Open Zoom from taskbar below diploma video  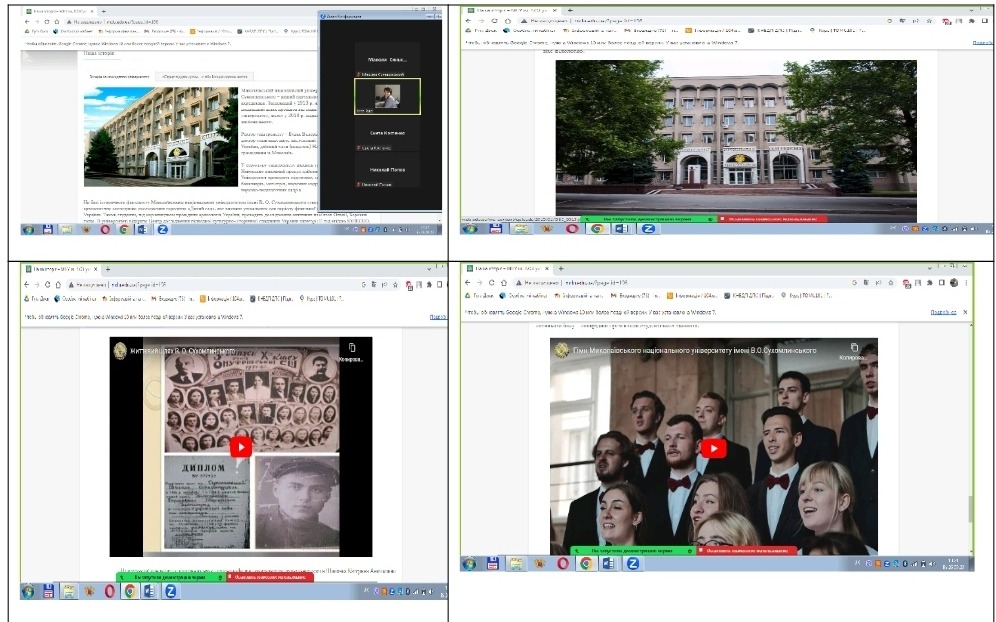pyautogui.click(x=171, y=591)
